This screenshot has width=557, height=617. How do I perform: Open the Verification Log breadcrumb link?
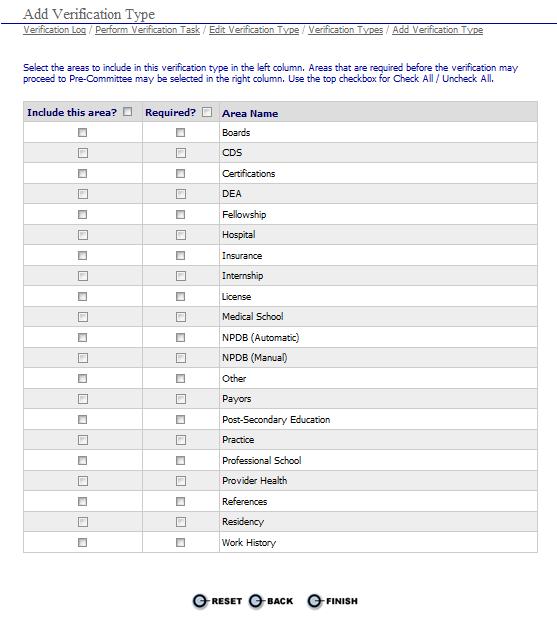click(54, 30)
